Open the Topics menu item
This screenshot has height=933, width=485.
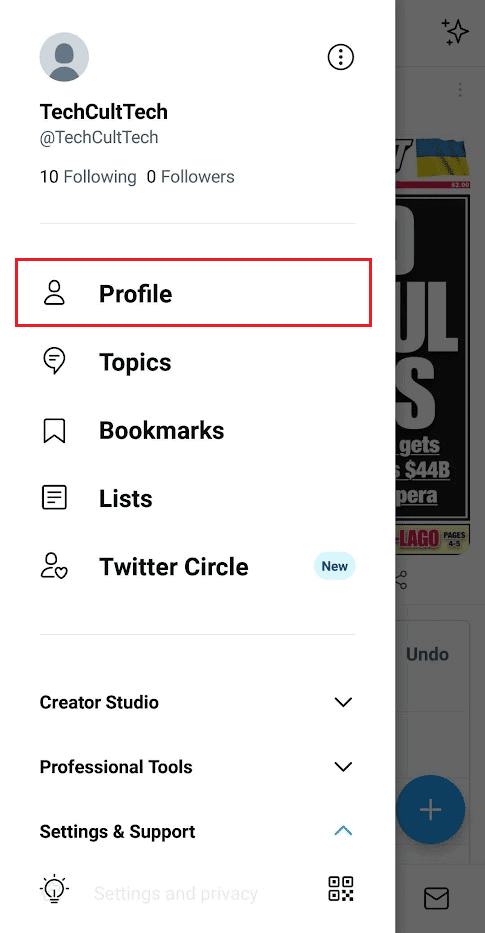pyautogui.click(x=197, y=362)
